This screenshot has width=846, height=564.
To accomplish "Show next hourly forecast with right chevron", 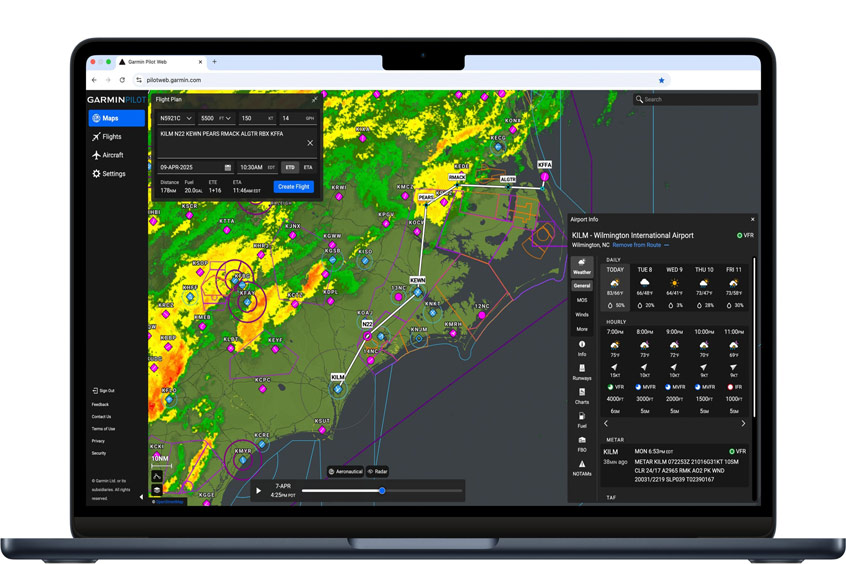I will point(742,424).
